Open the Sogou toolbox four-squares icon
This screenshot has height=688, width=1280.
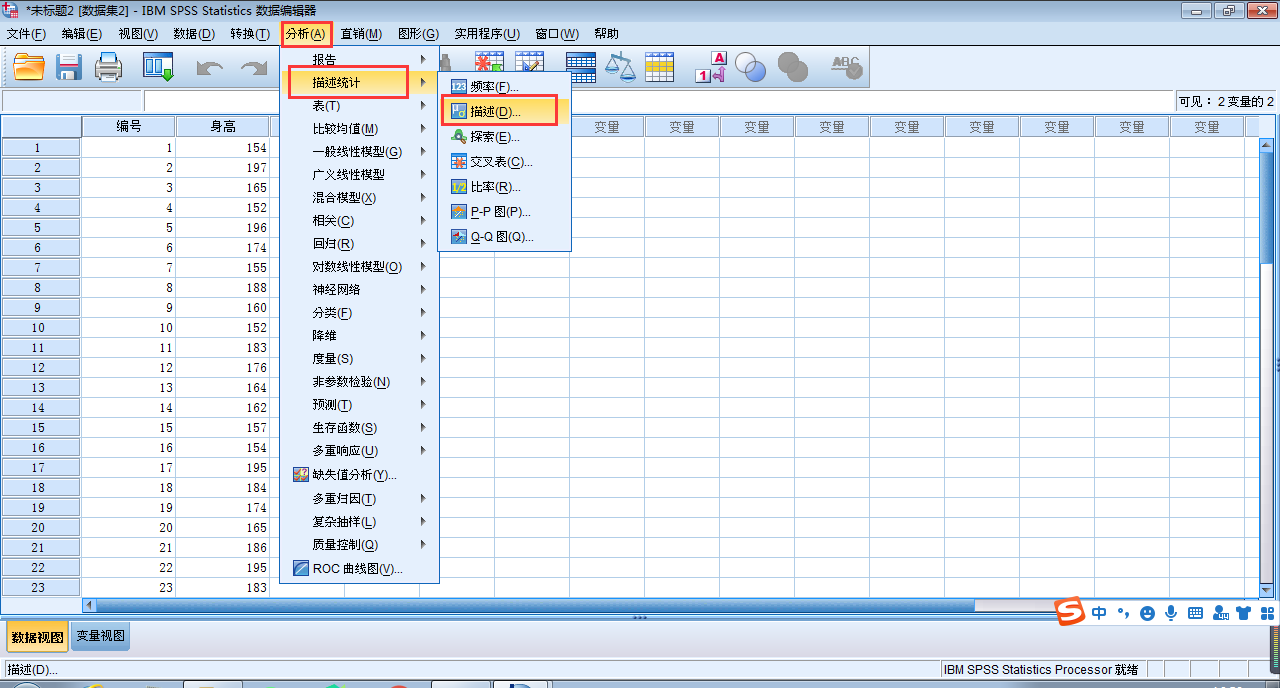pyautogui.click(x=1267, y=613)
